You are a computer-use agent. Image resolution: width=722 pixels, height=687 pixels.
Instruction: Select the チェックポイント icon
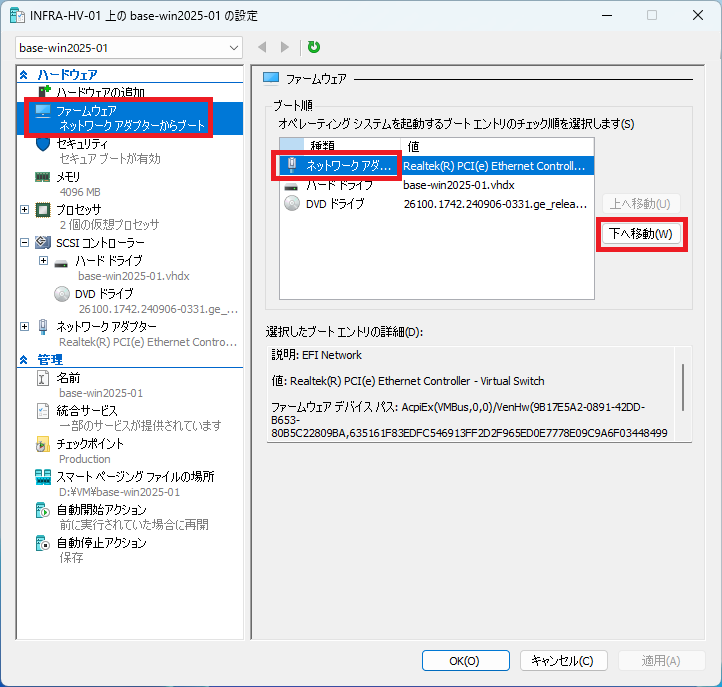tap(42, 444)
